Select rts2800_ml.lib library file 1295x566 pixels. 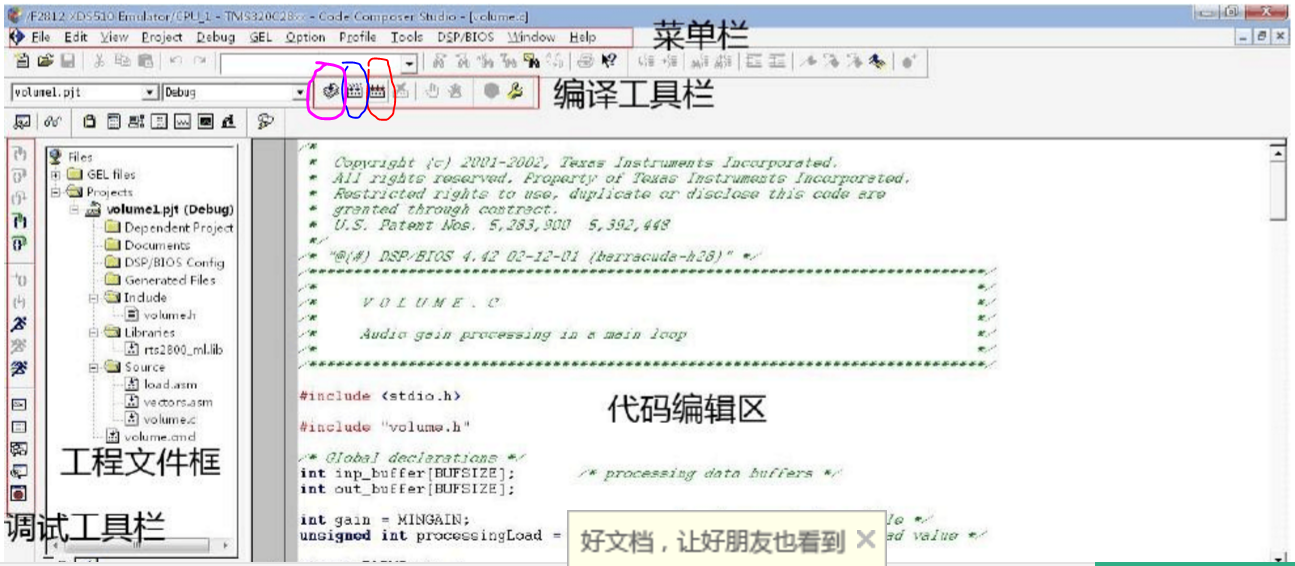184,349
